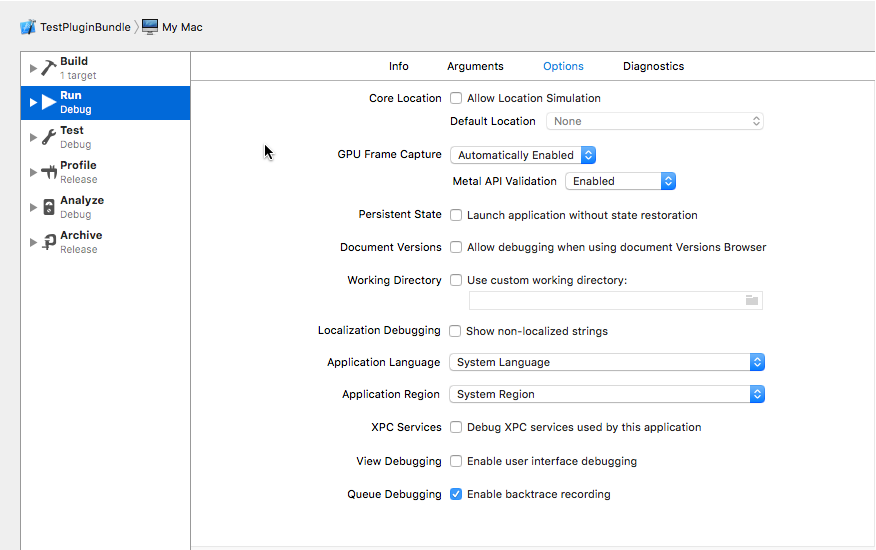
Task: Click the Analyze action icon
Action: click(x=48, y=207)
